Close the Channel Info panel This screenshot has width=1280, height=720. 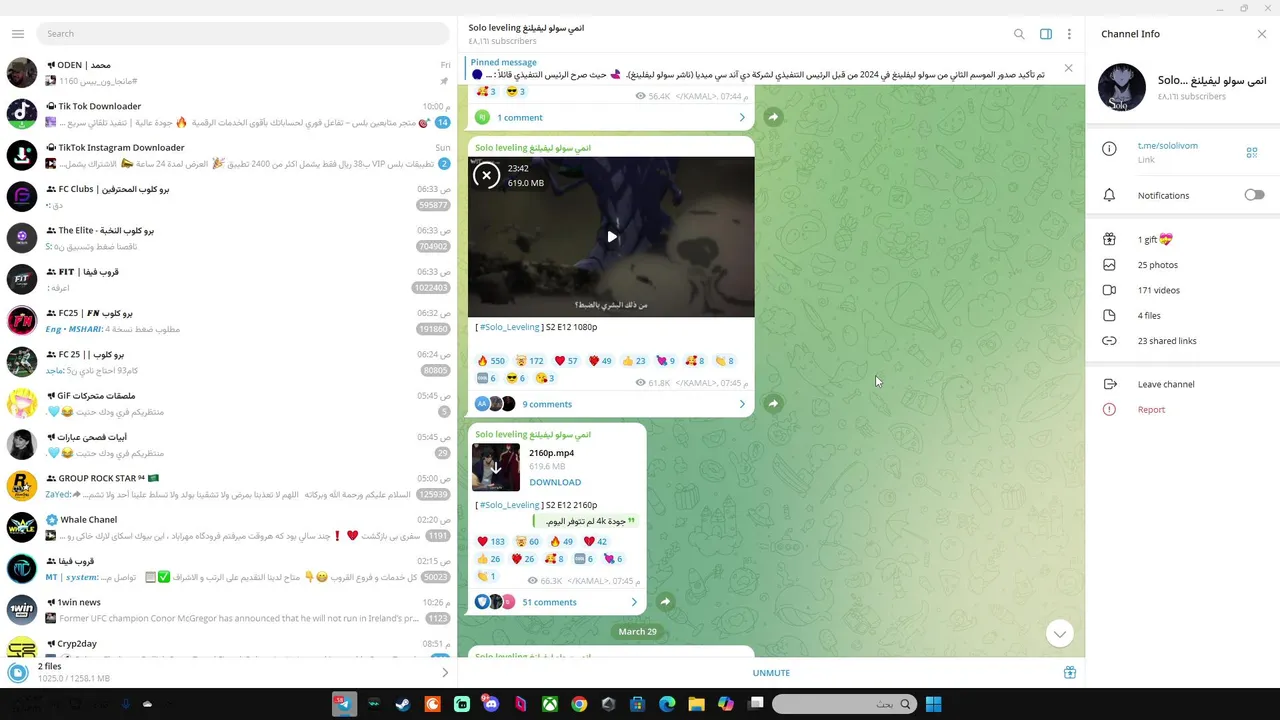coord(1262,34)
